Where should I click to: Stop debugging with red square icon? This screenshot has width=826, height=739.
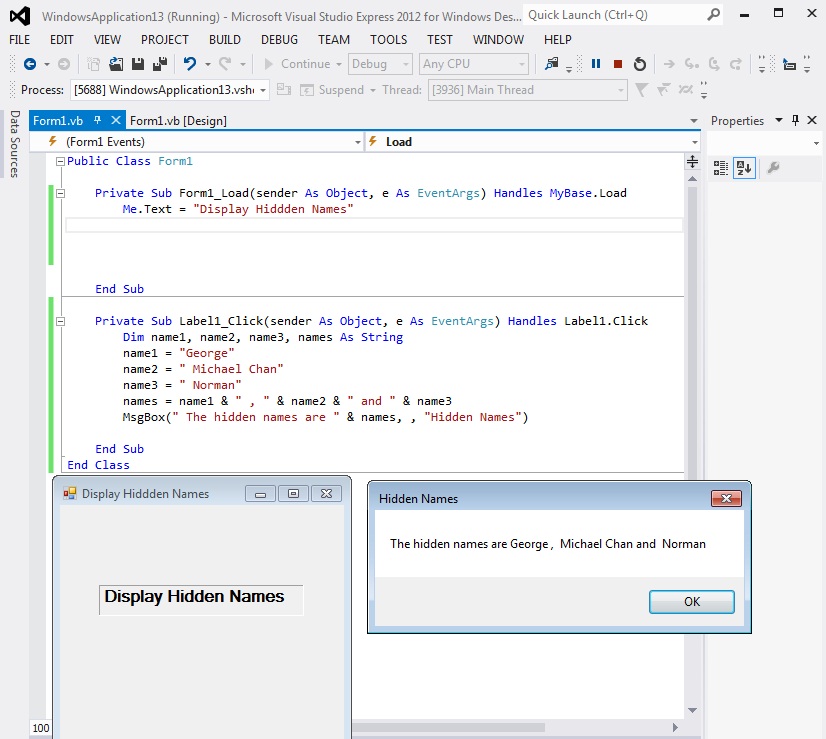pyautogui.click(x=618, y=64)
